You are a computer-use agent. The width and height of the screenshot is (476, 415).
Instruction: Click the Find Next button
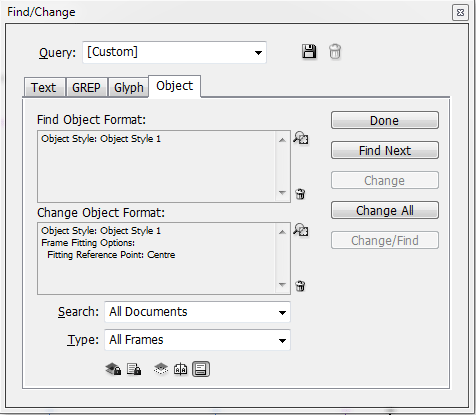pyautogui.click(x=385, y=150)
